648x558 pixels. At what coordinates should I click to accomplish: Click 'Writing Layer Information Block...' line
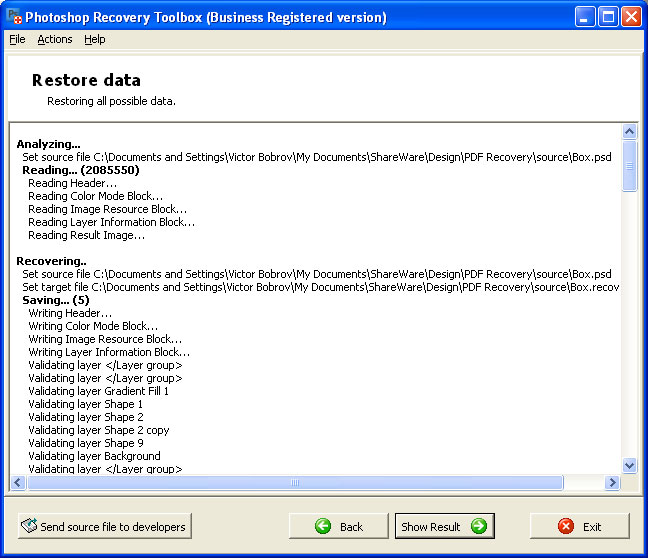point(109,352)
